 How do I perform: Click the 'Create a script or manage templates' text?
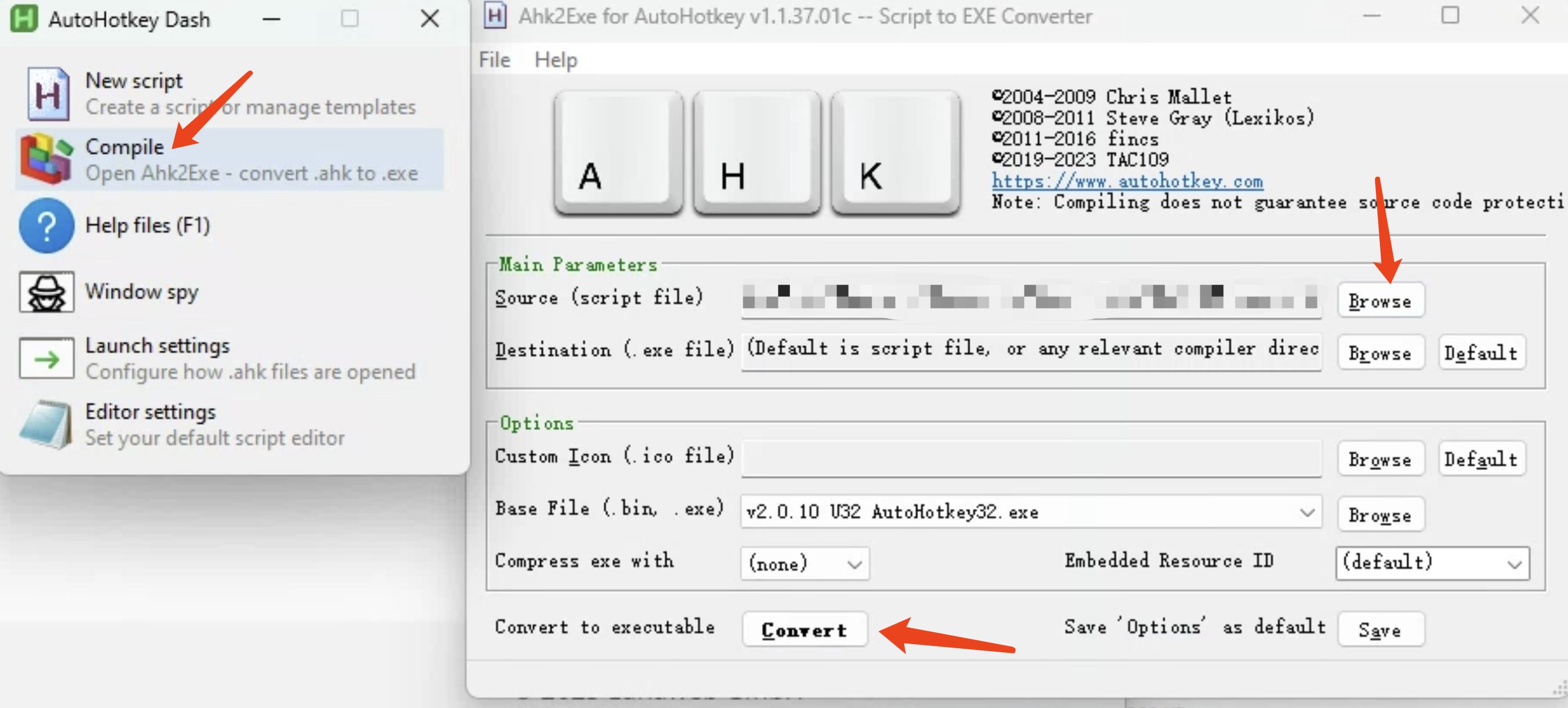250,107
